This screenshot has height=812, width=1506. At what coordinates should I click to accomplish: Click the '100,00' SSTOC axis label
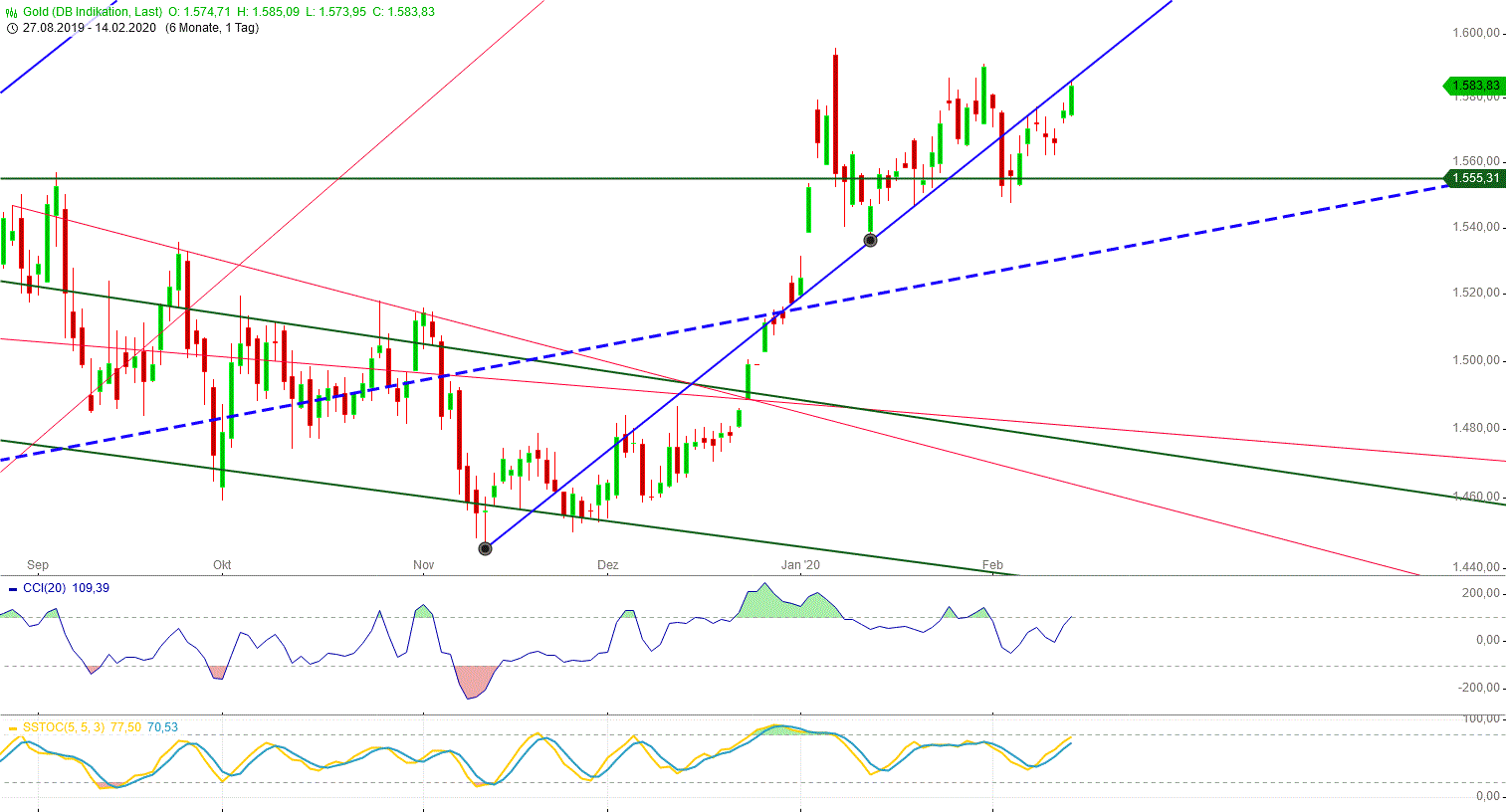click(1480, 718)
